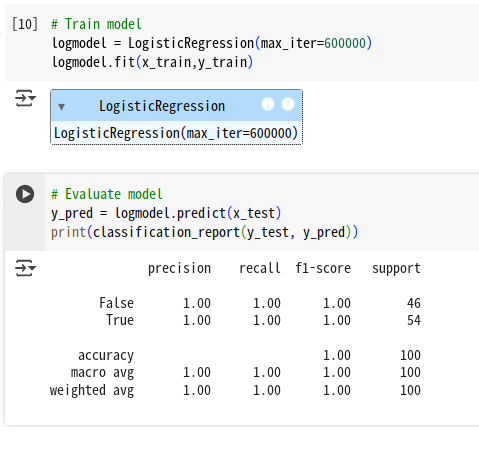Click the 'recall' column header
This screenshot has height=452, width=479.
pos(260,268)
